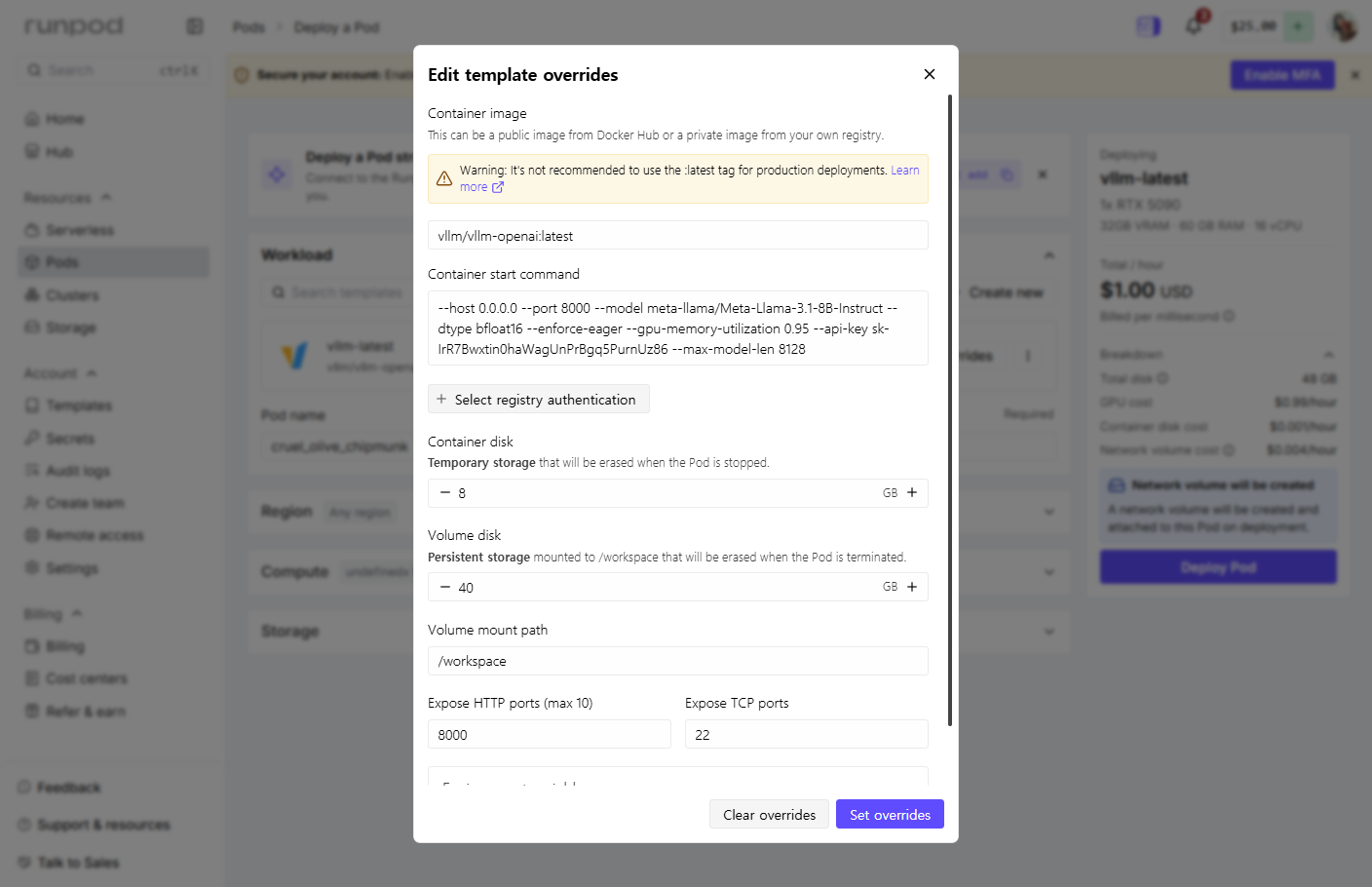The height and width of the screenshot is (887, 1372).
Task: Click the warning triangle icon
Action: tap(444, 178)
